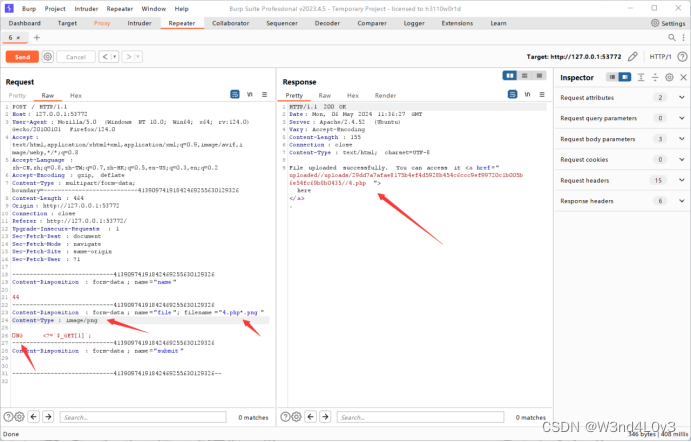Switch to the Target tab
The image size is (691, 442).
coord(67,23)
